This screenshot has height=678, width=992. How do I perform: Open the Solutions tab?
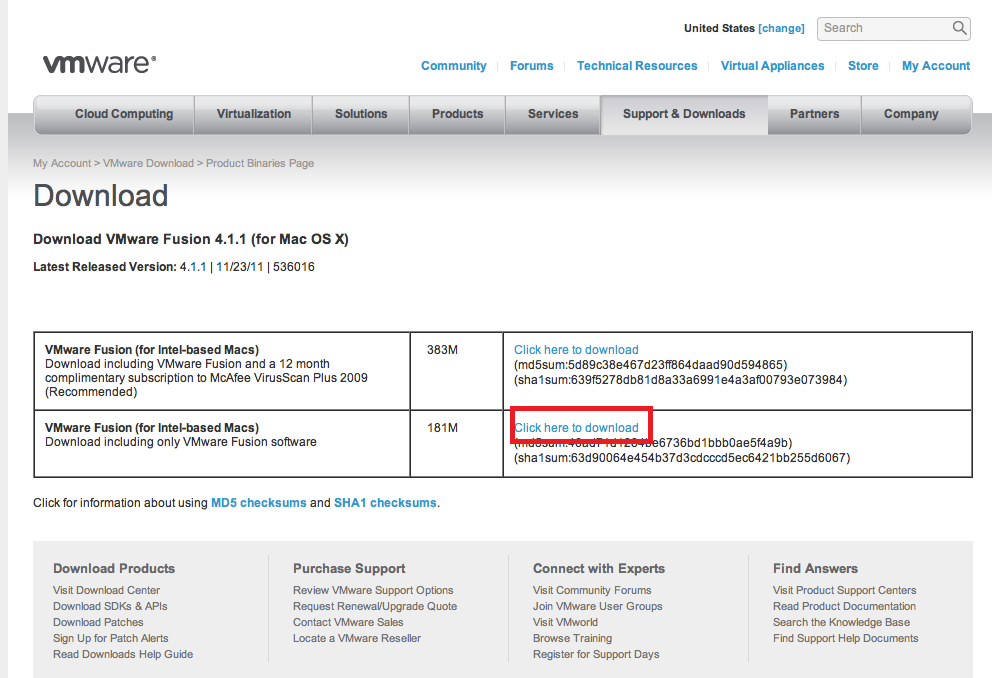click(361, 114)
